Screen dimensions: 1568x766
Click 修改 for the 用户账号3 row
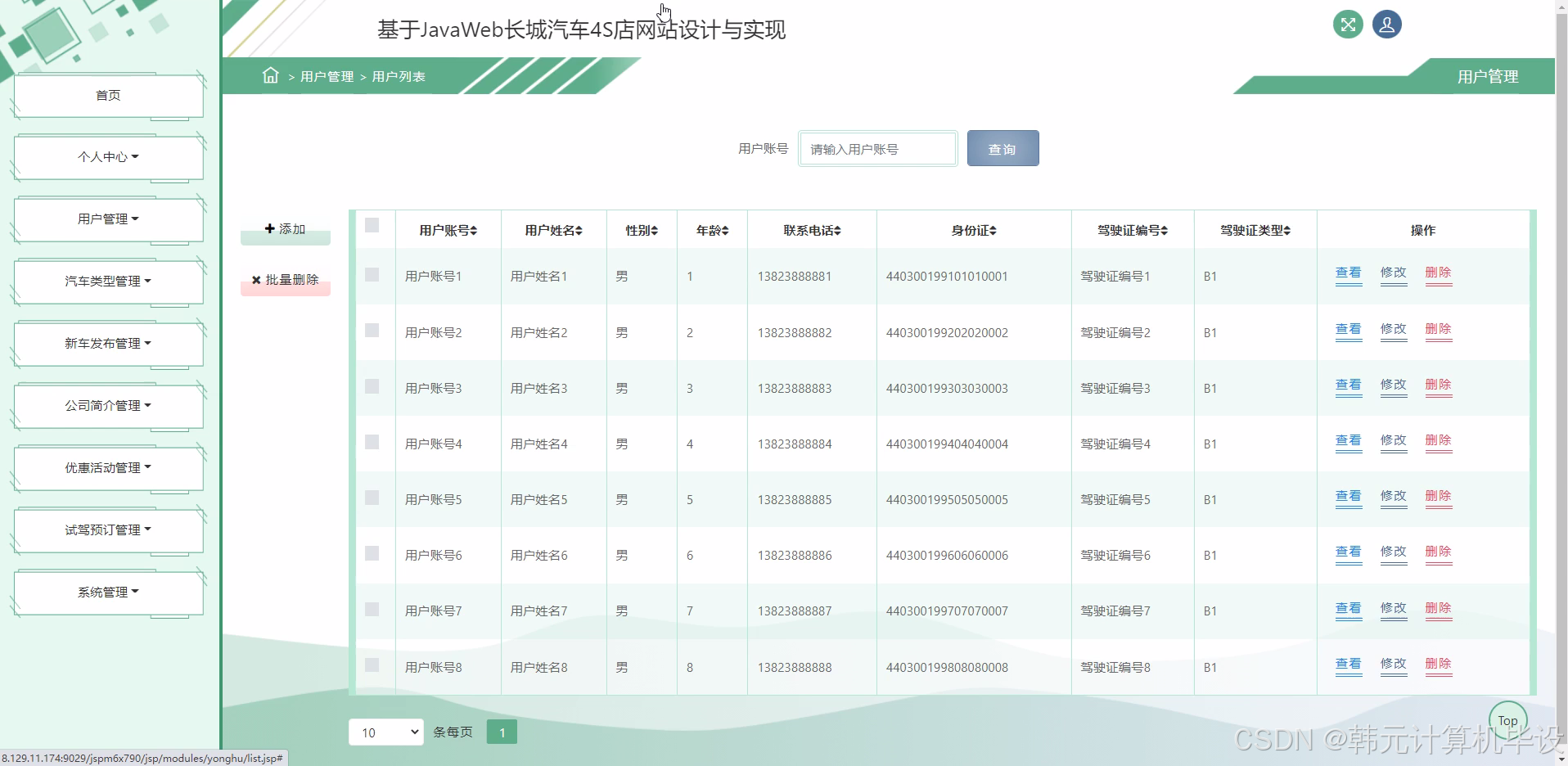tap(1393, 385)
